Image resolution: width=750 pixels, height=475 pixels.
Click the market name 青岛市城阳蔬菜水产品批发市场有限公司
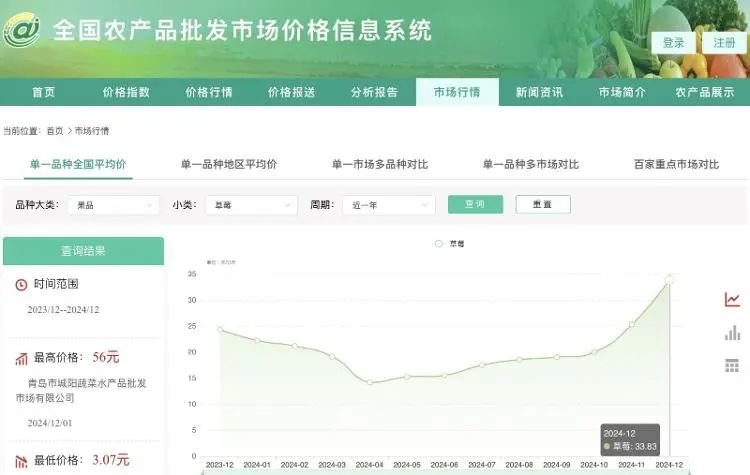[81, 390]
